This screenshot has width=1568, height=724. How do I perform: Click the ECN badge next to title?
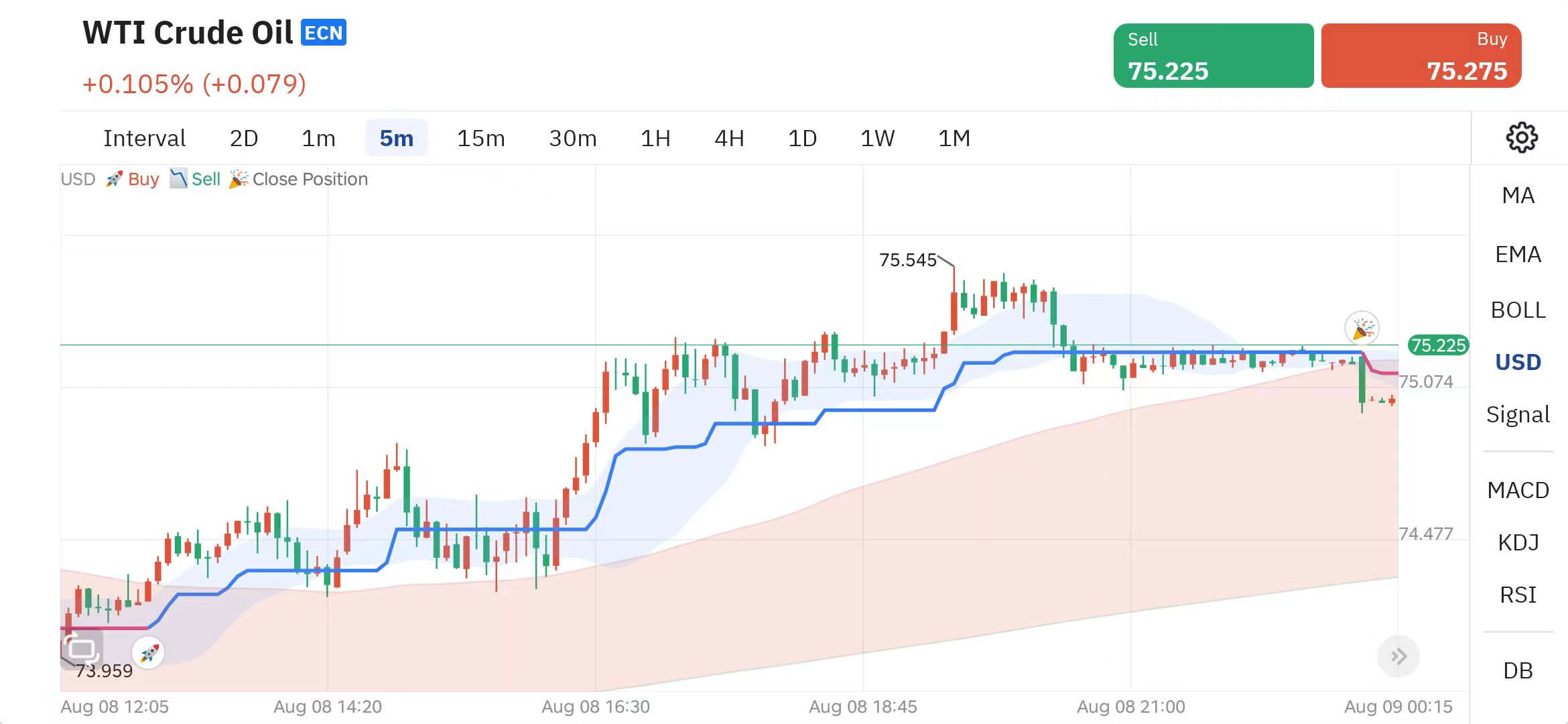(x=324, y=33)
